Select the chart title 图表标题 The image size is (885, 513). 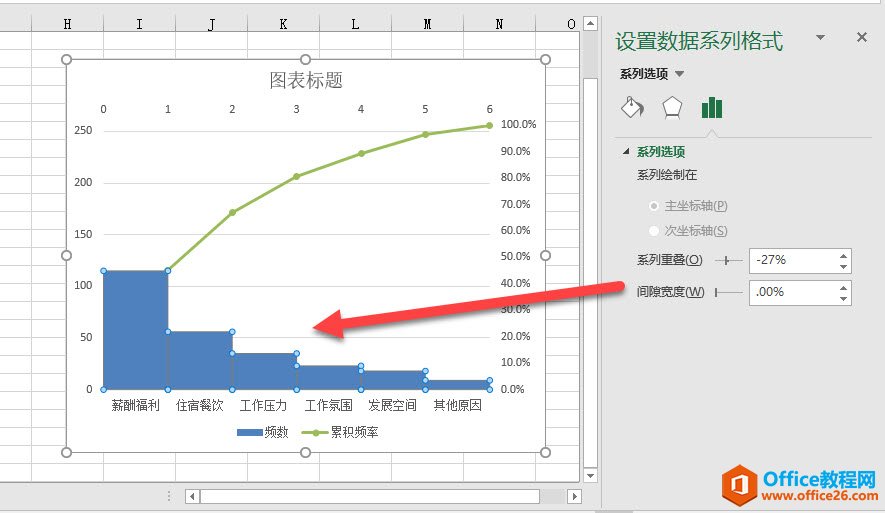point(306,80)
